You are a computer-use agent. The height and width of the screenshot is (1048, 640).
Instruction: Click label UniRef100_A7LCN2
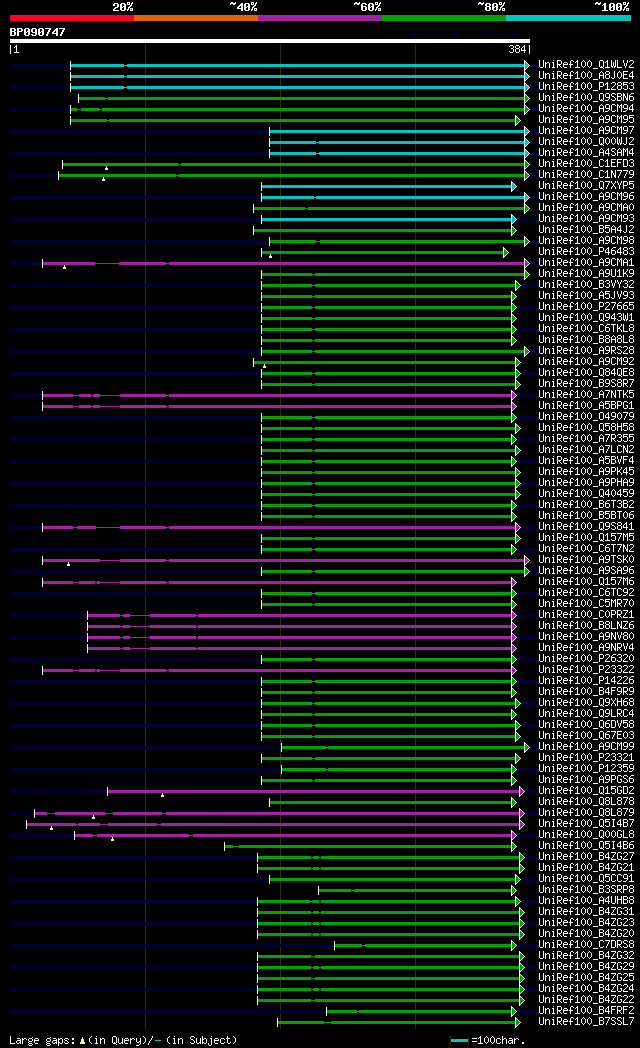(x=586, y=450)
